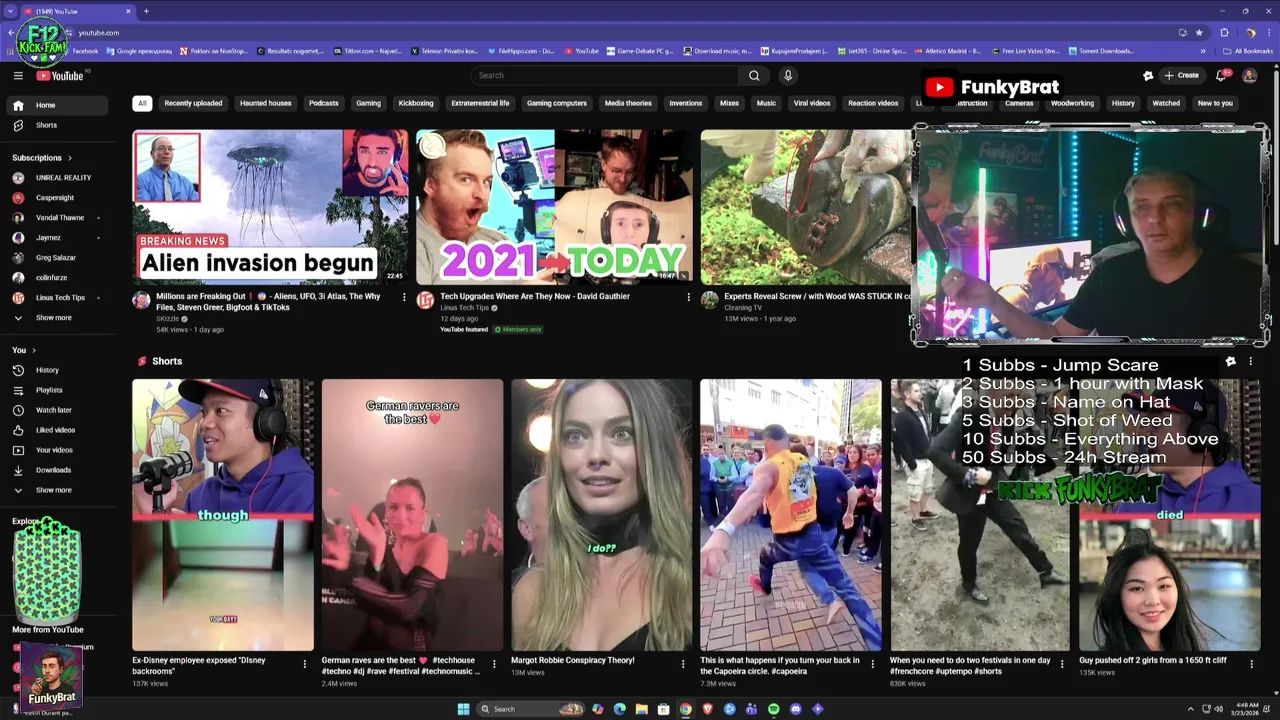This screenshot has width=1280, height=720.
Task: Open Downloads in sidebar
Action: click(x=58, y=470)
